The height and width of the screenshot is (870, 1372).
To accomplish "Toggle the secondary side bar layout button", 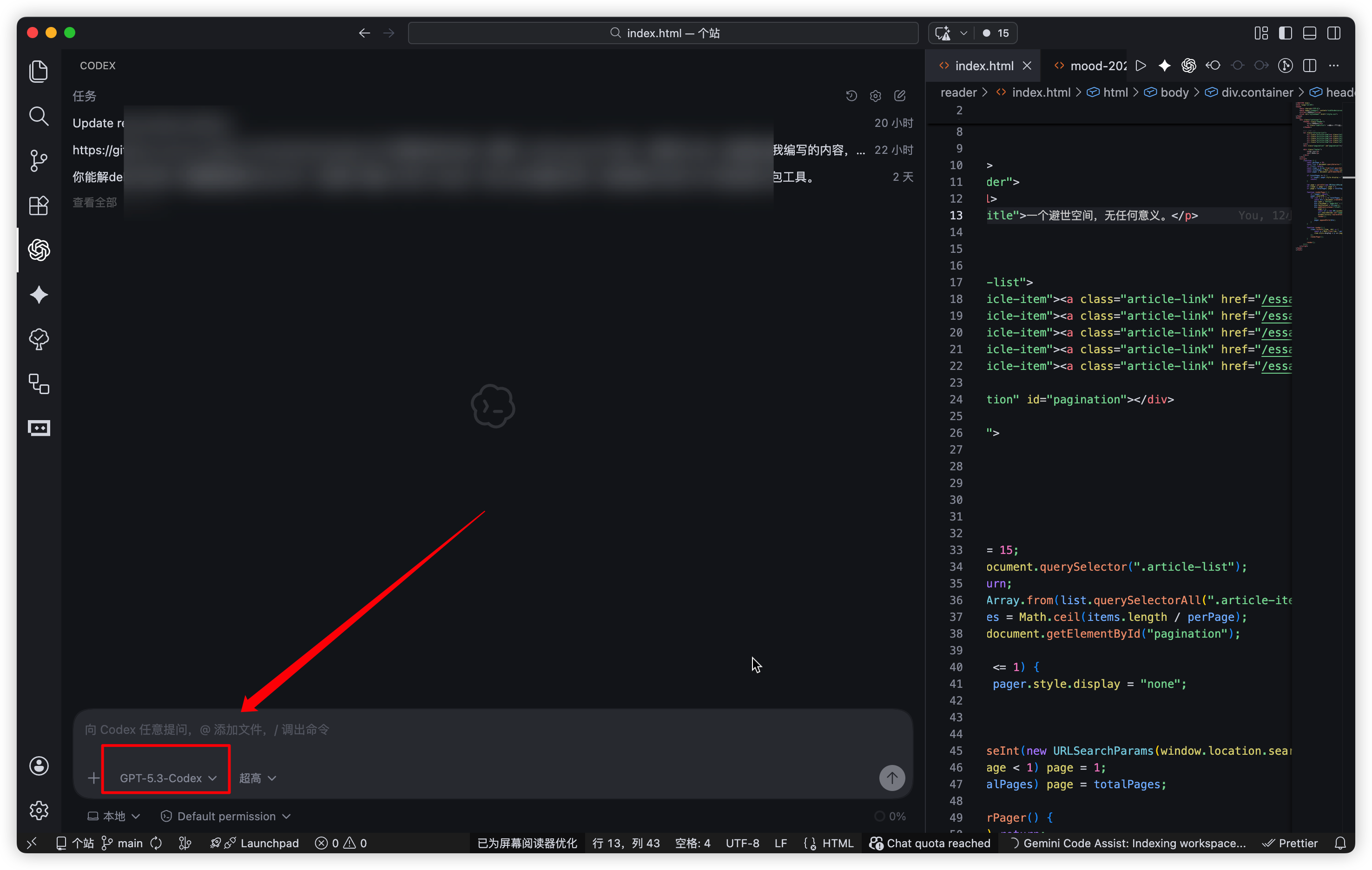I will [x=1334, y=33].
